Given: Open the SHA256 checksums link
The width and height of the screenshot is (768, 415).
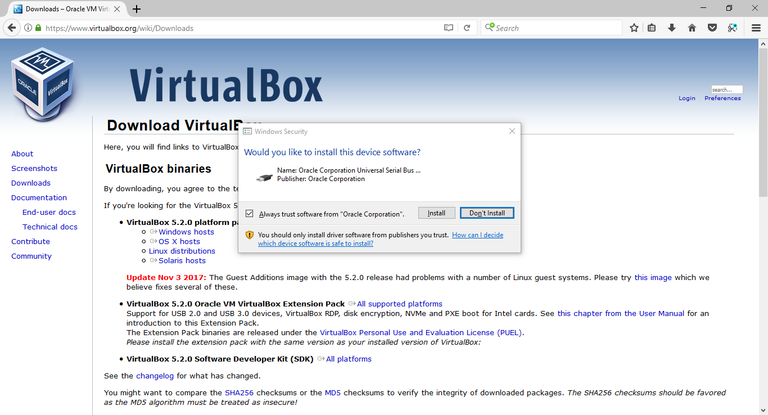Looking at the screenshot, I should tap(239, 392).
